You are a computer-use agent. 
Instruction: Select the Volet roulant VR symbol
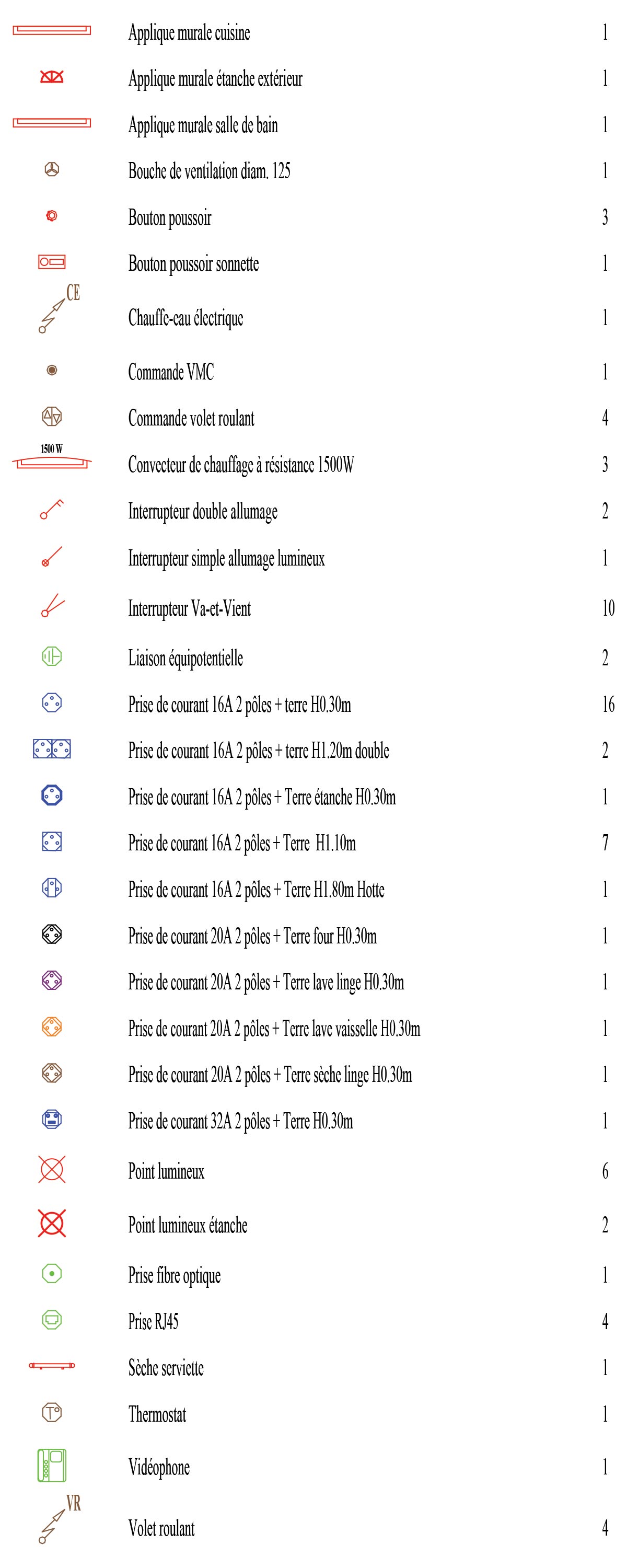[x=59, y=1519]
